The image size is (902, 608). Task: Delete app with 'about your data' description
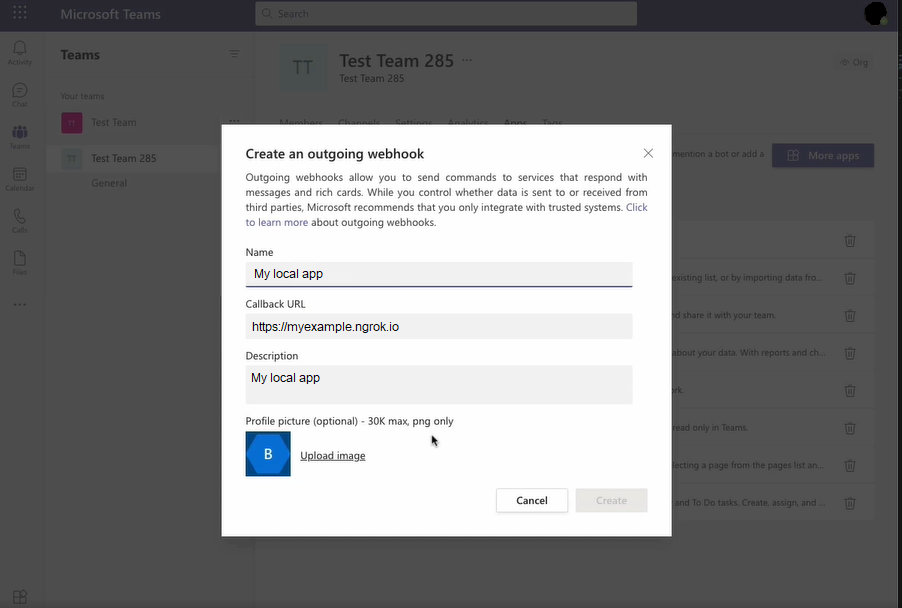[x=850, y=353]
